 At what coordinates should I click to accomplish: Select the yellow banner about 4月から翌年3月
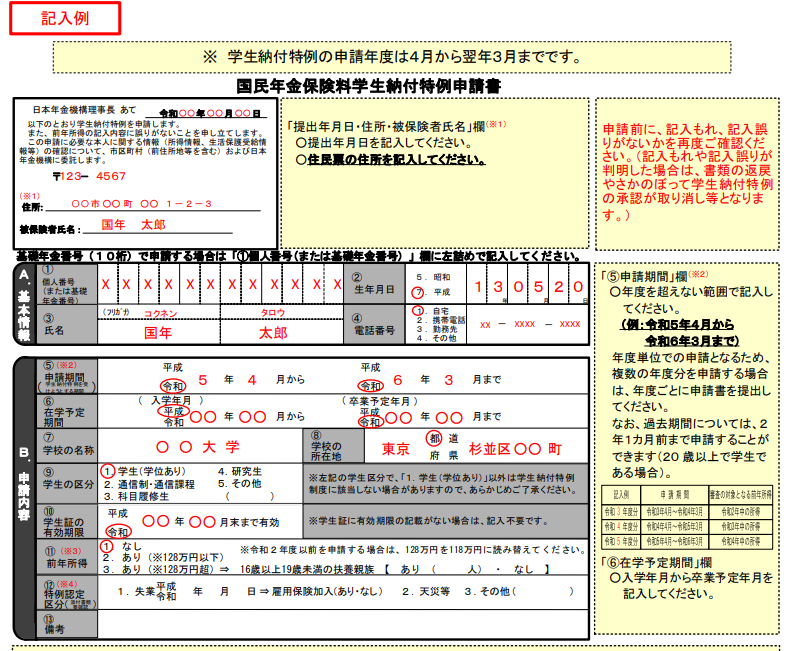click(391, 57)
